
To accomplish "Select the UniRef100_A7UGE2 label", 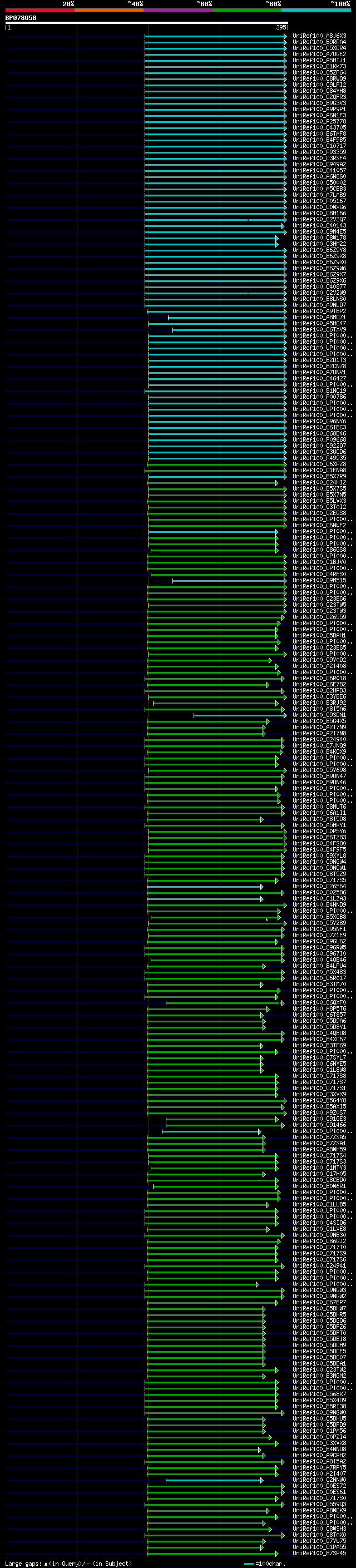I will (319, 54).
